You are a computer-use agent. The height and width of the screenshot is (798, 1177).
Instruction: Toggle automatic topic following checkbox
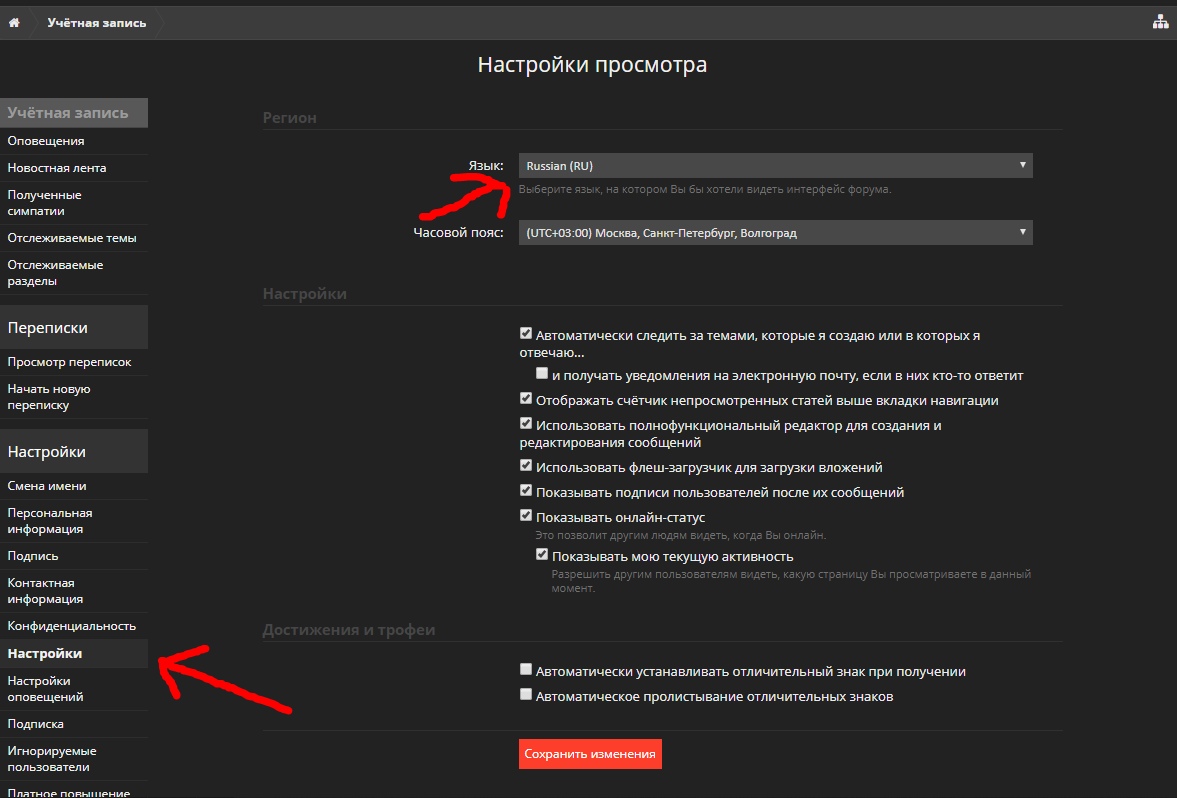pos(526,334)
